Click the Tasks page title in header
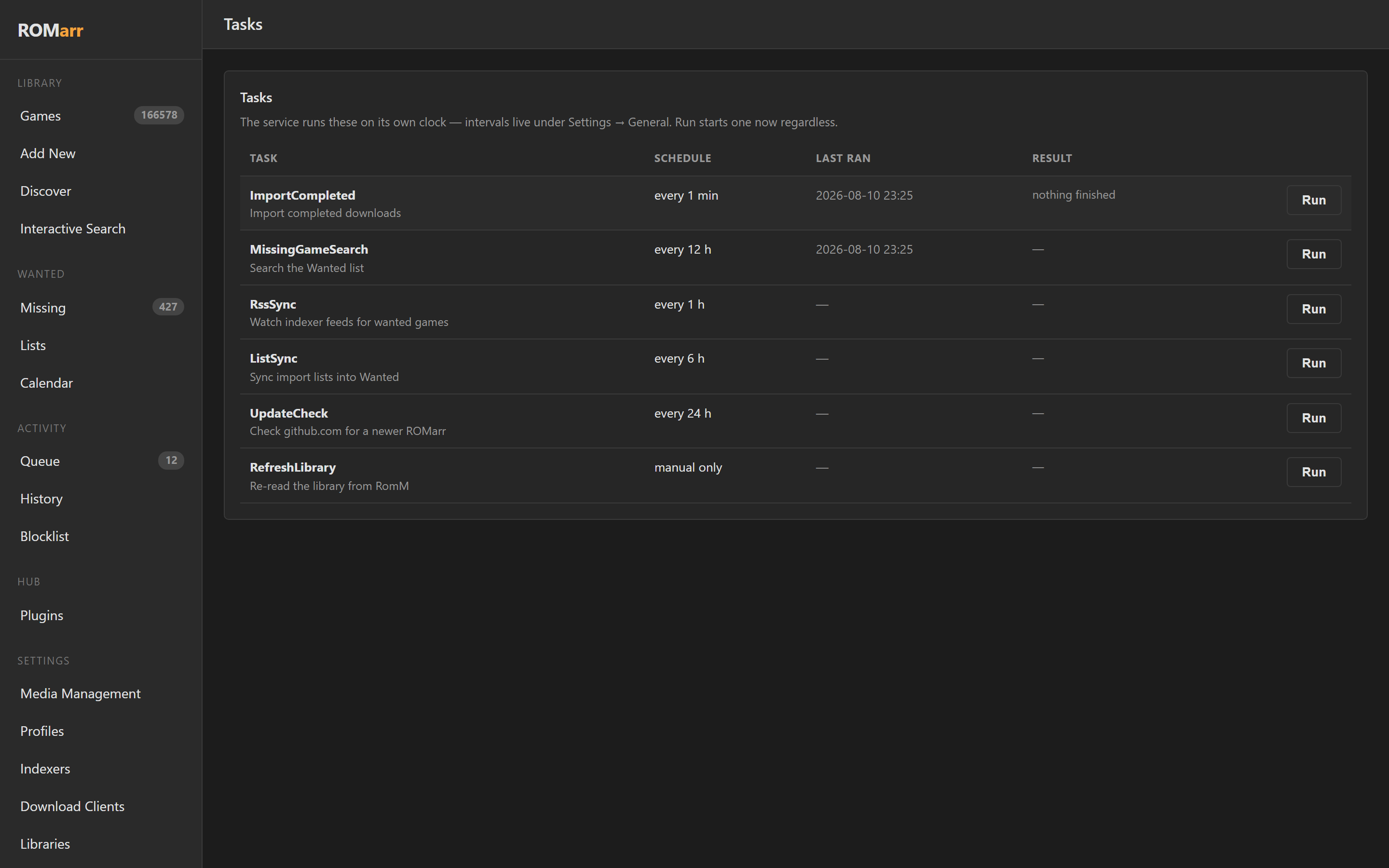 tap(243, 24)
